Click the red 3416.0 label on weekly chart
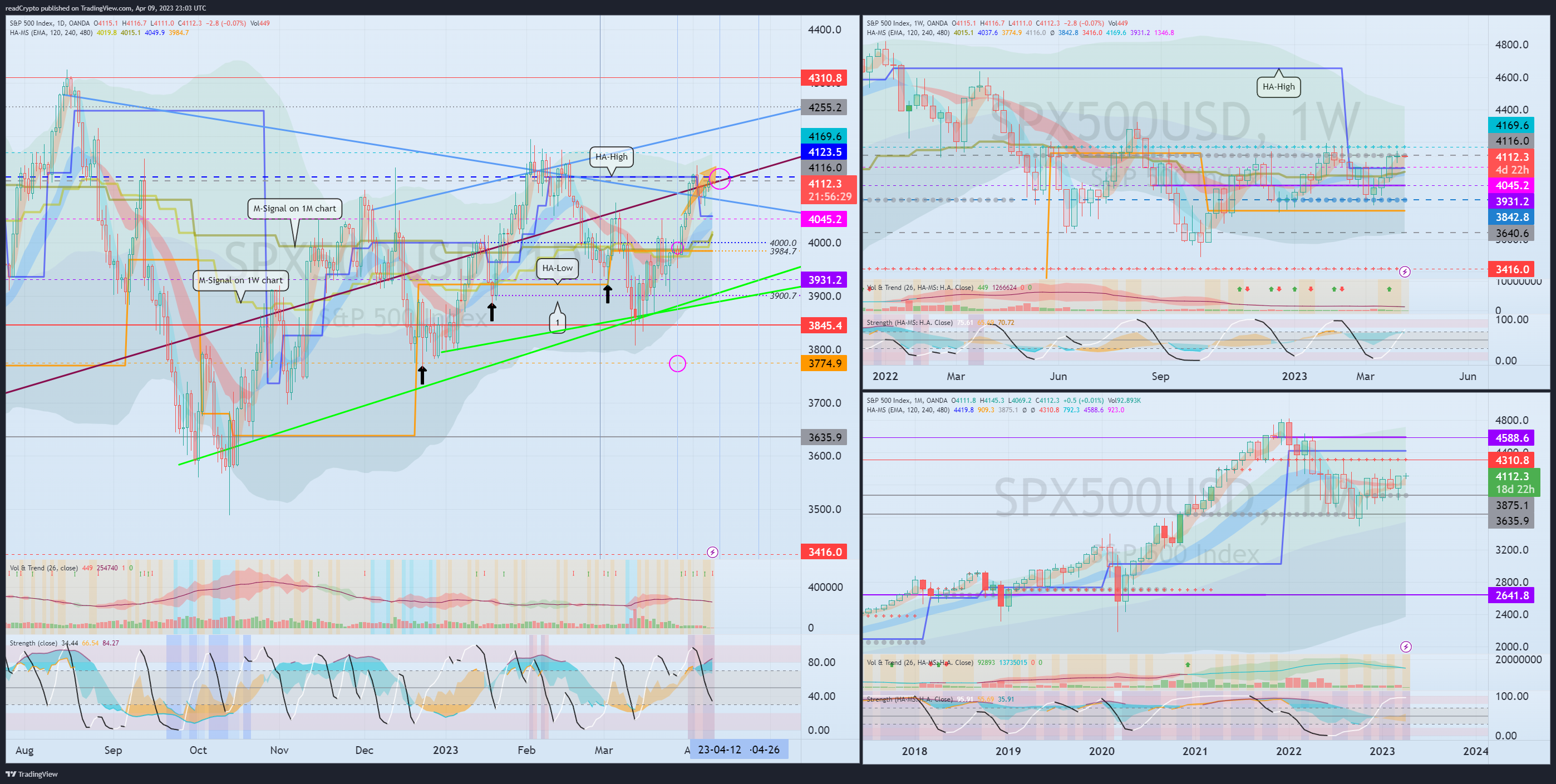 (1511, 269)
